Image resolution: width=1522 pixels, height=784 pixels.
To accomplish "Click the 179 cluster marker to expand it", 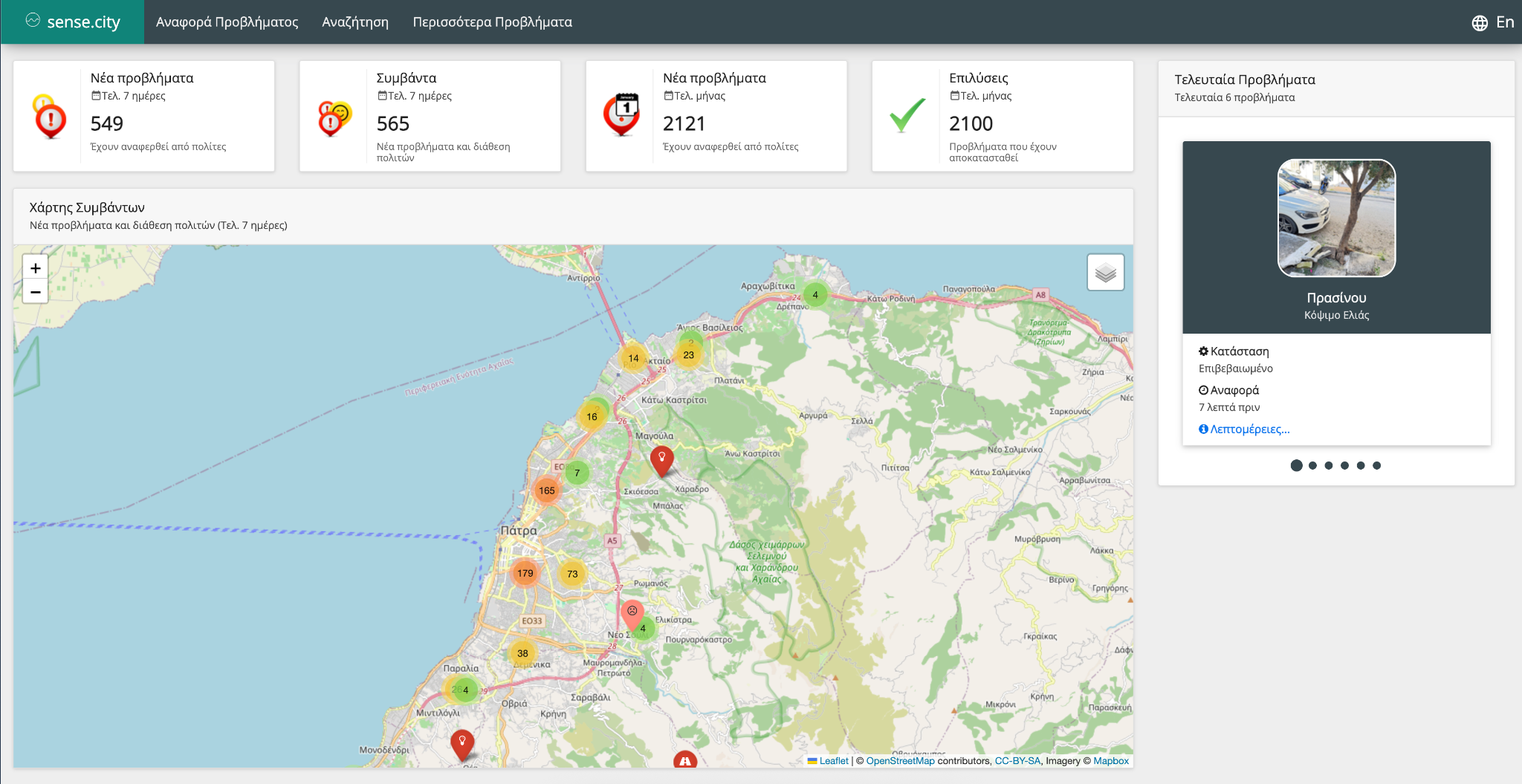I will point(525,572).
